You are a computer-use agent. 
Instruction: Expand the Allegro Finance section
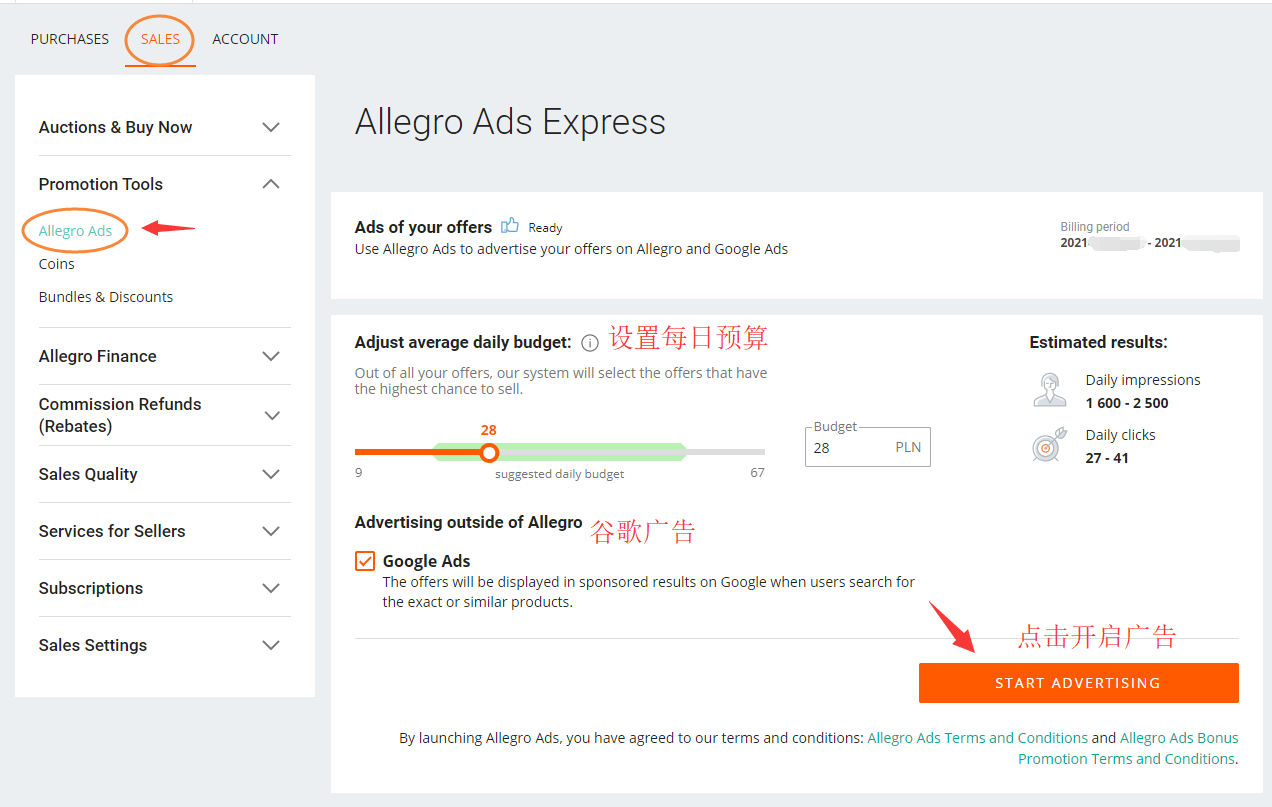(x=270, y=356)
